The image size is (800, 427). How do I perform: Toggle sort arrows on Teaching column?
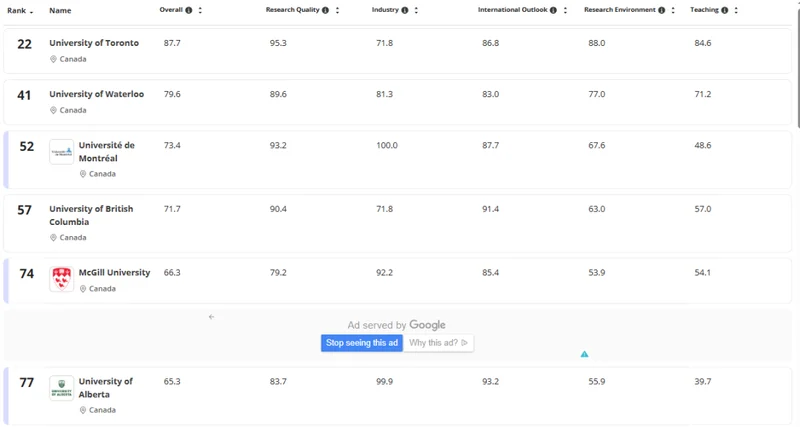[x=736, y=11]
